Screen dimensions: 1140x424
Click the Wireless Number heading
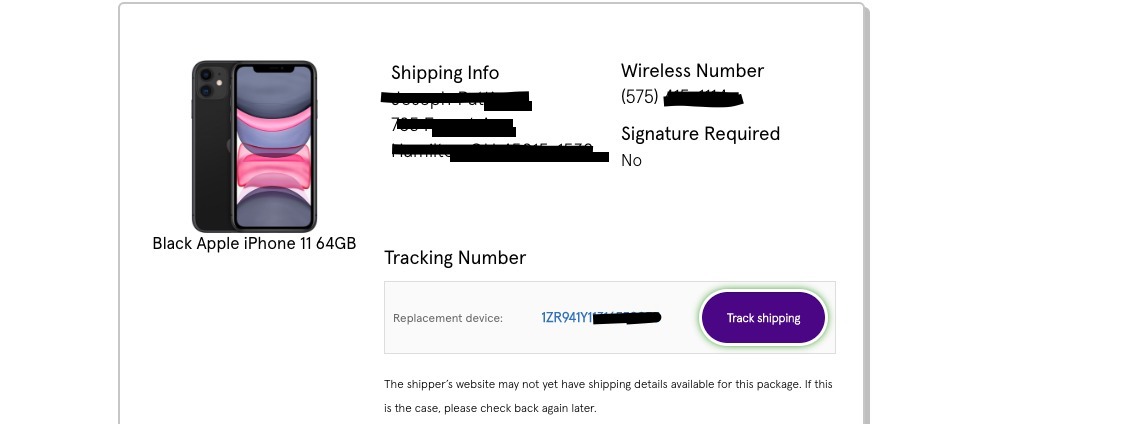pos(692,71)
